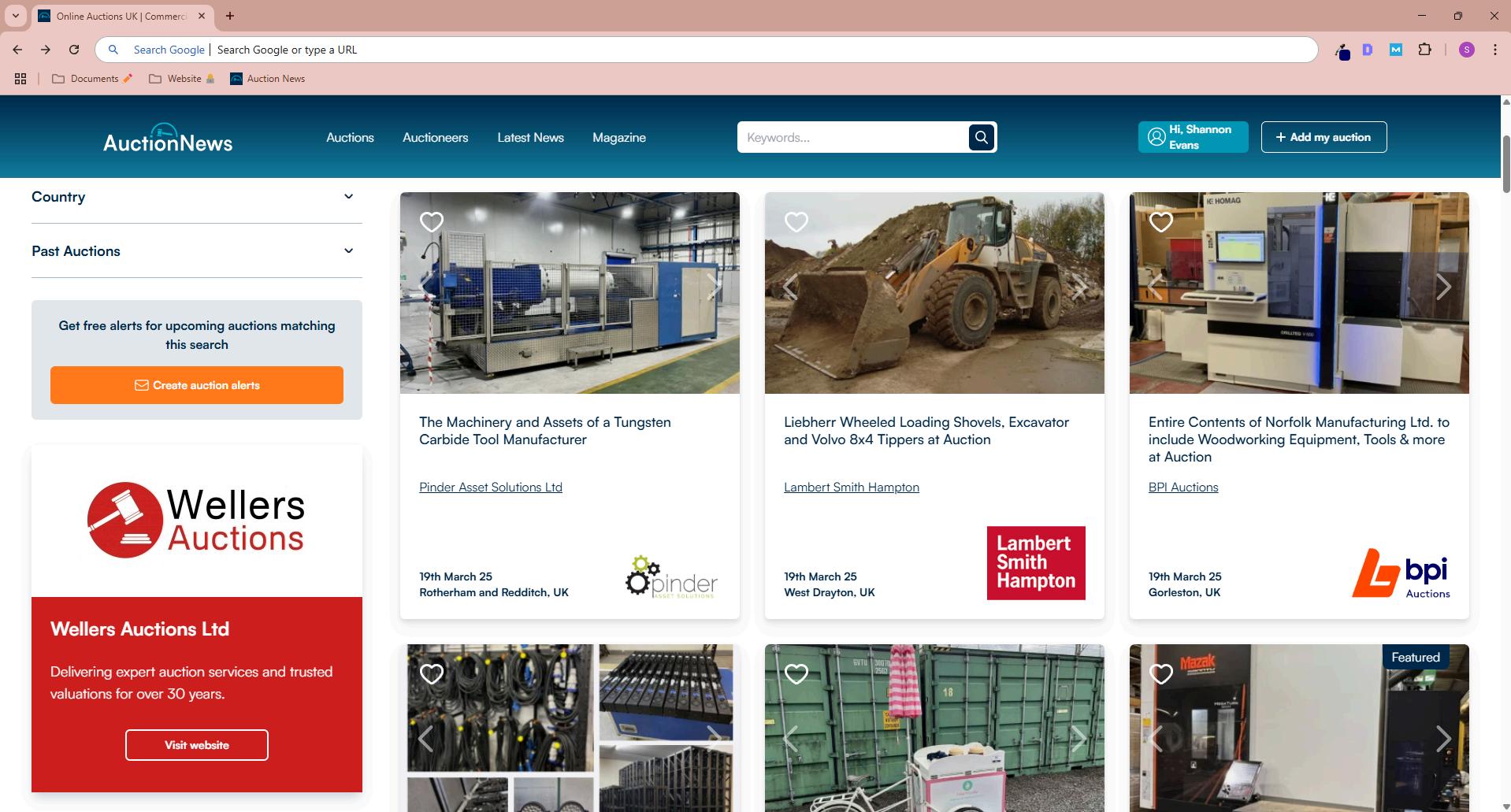Open BPI Auctions auctioneer link

point(1183,488)
